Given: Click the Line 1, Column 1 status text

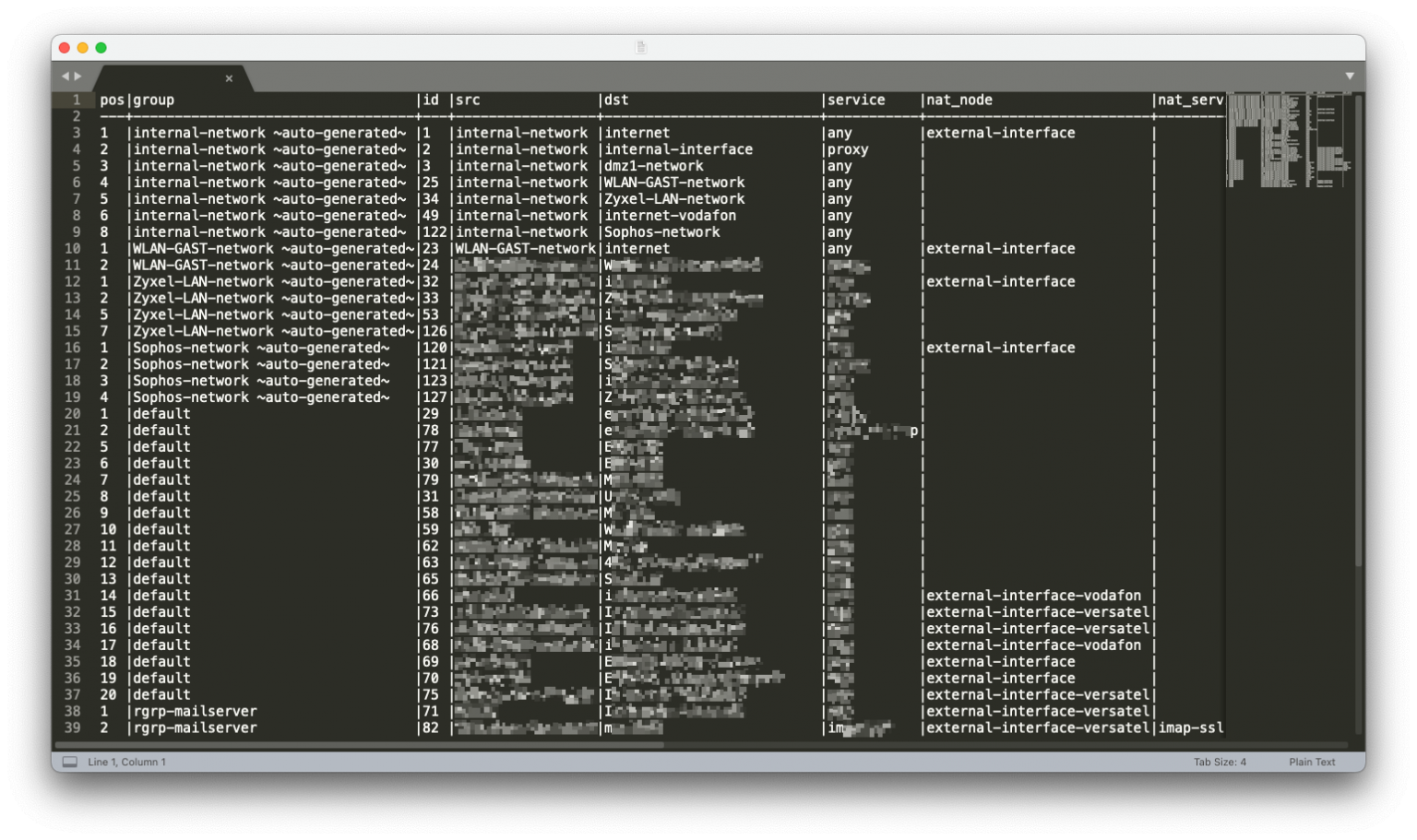Looking at the screenshot, I should tap(127, 762).
